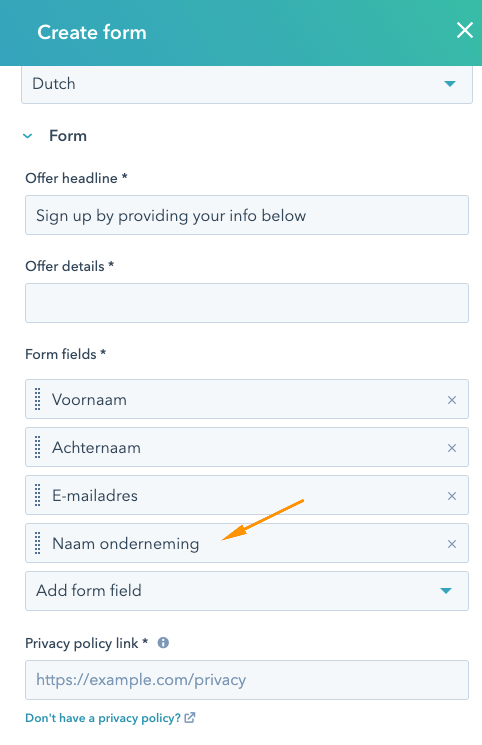Close the Create form panel

(x=464, y=30)
